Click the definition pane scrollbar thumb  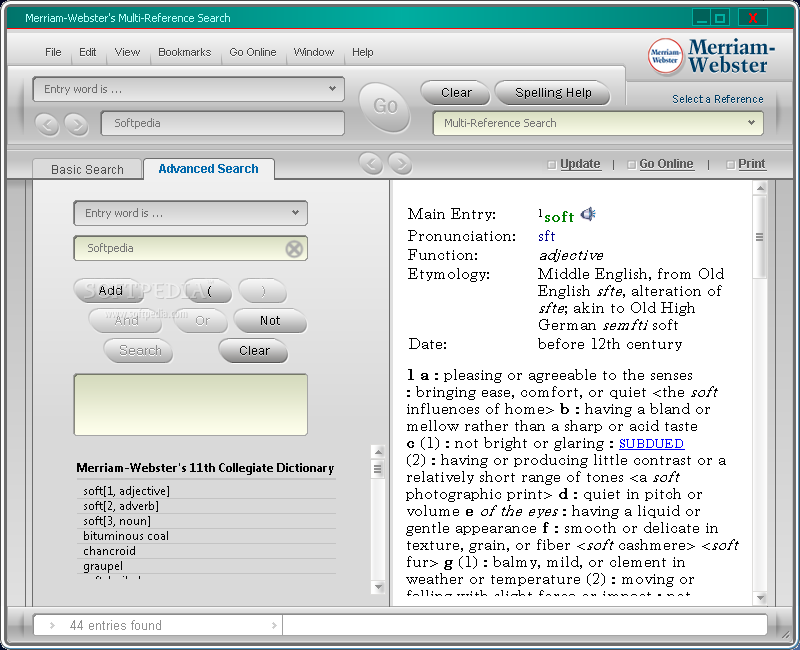coord(760,237)
